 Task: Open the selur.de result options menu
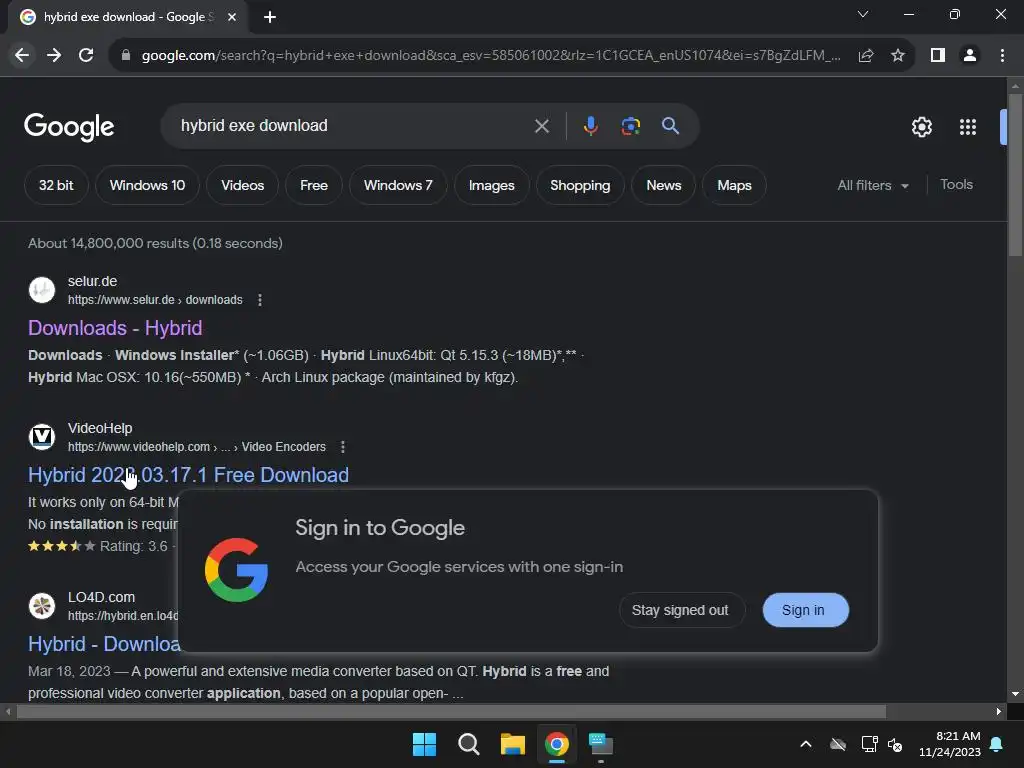260,300
